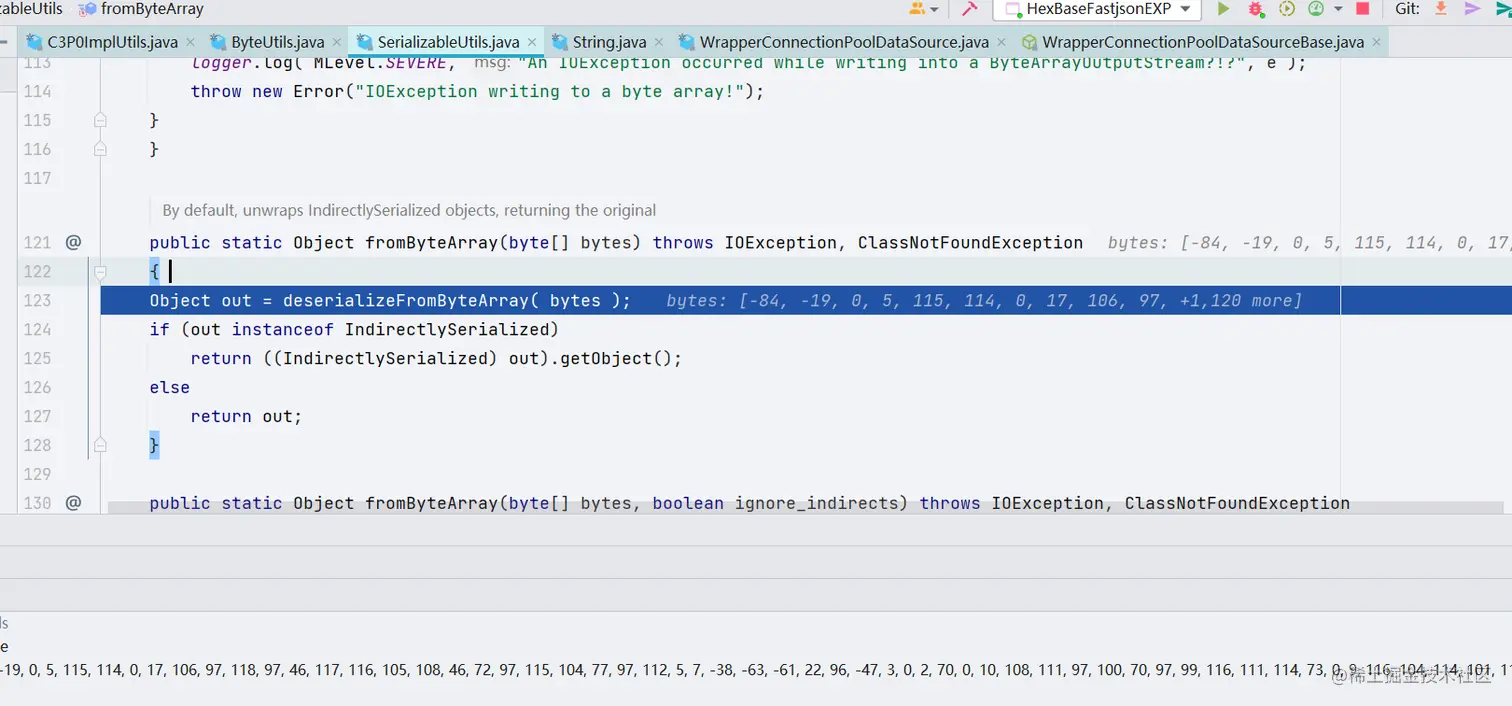Open the HexBaseFastjsonEXP run configuration dropdown
Viewport: 1512px width, 706px height.
[x=1097, y=9]
